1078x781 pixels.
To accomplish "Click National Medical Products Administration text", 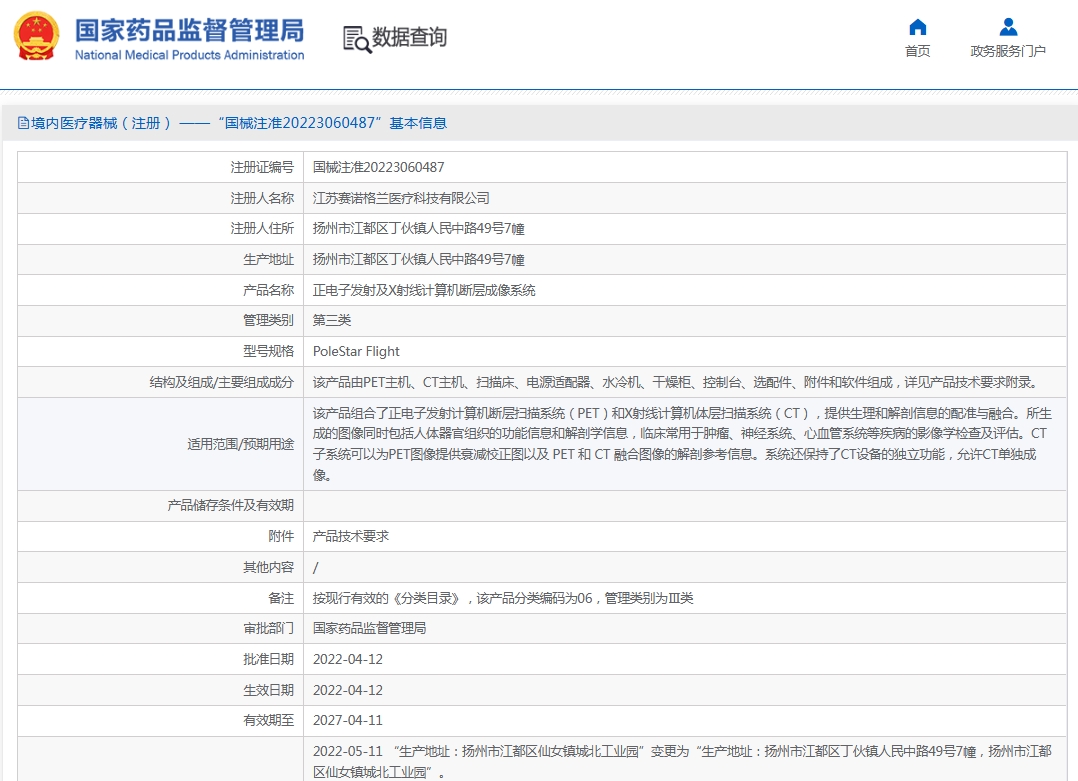I will tap(189, 55).
